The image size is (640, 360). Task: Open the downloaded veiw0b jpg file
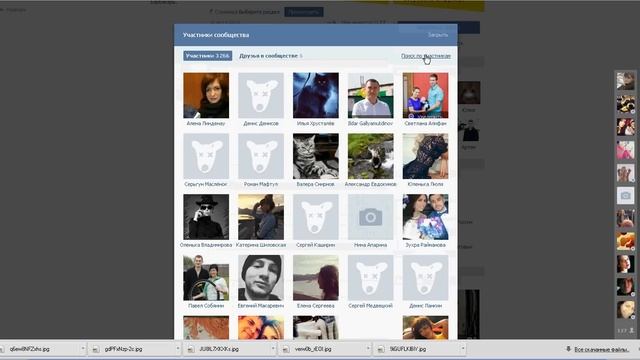point(313,349)
